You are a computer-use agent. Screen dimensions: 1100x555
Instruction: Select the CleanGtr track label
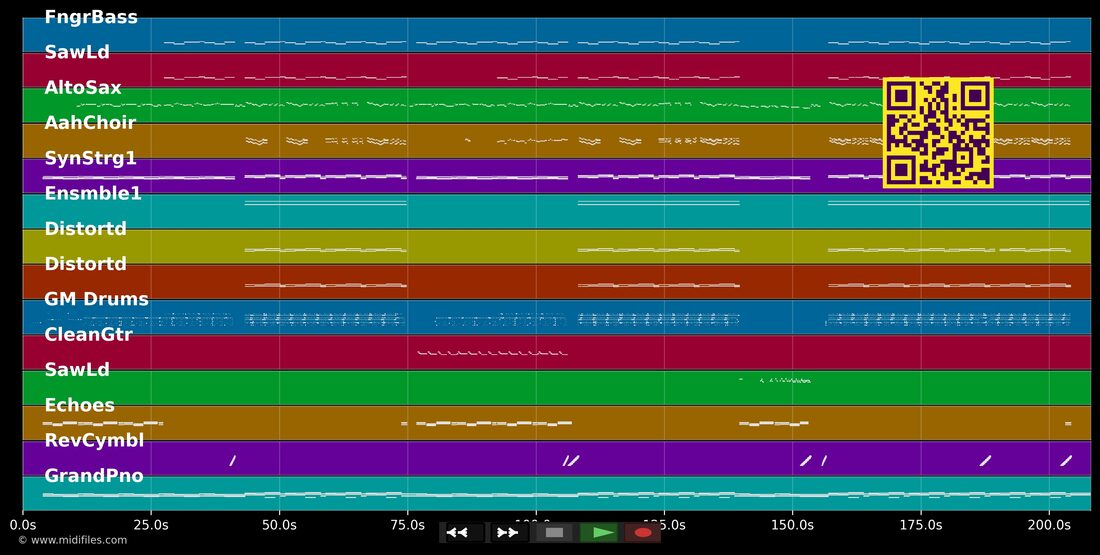tap(88, 335)
